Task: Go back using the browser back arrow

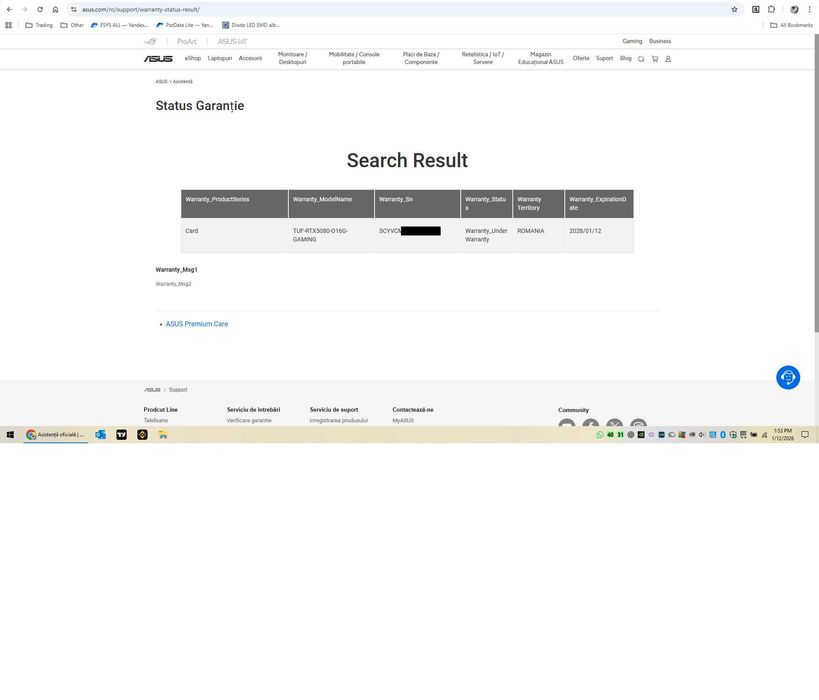Action: pos(9,9)
